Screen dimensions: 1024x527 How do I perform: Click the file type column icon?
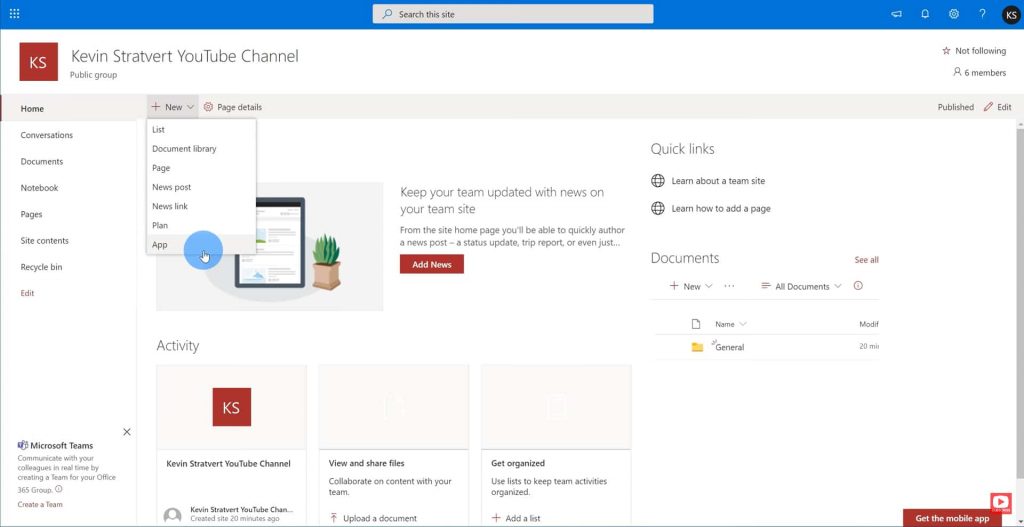pyautogui.click(x=696, y=324)
